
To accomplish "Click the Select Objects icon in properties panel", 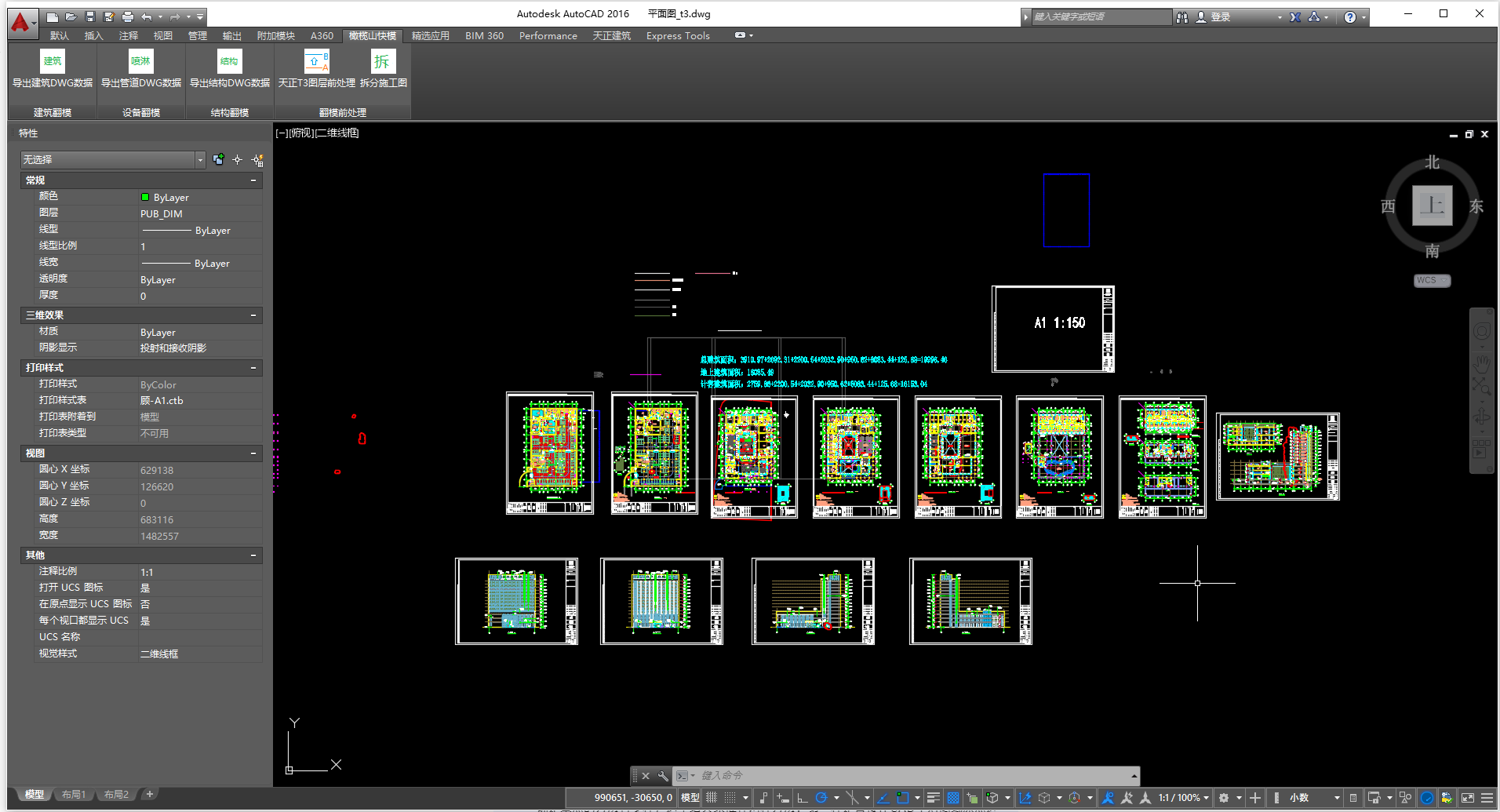I will coord(238,159).
